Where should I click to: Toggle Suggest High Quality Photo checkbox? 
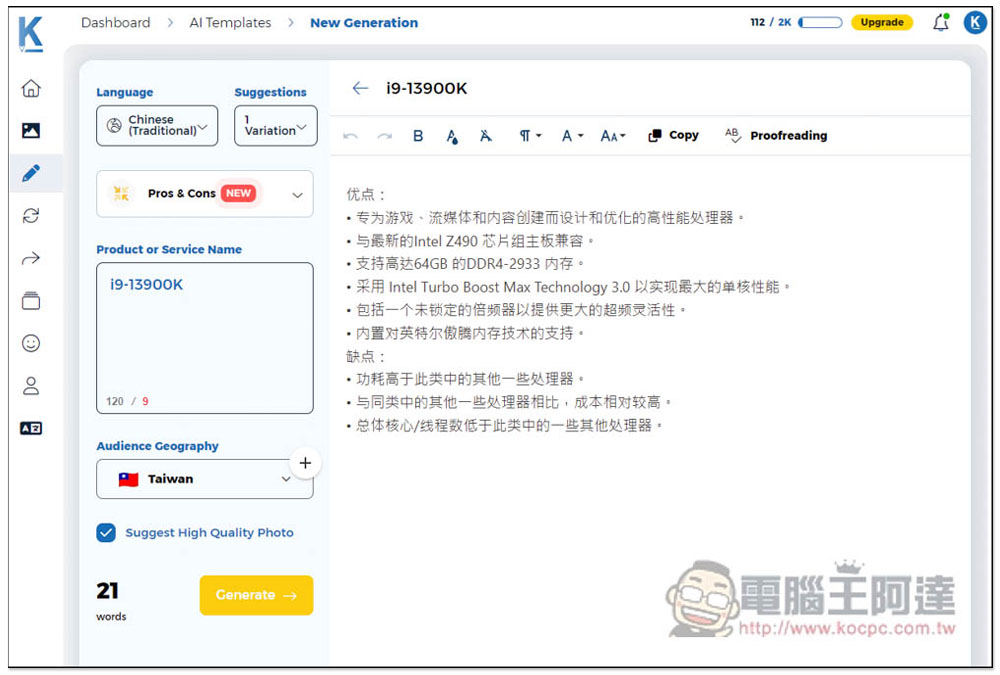106,533
